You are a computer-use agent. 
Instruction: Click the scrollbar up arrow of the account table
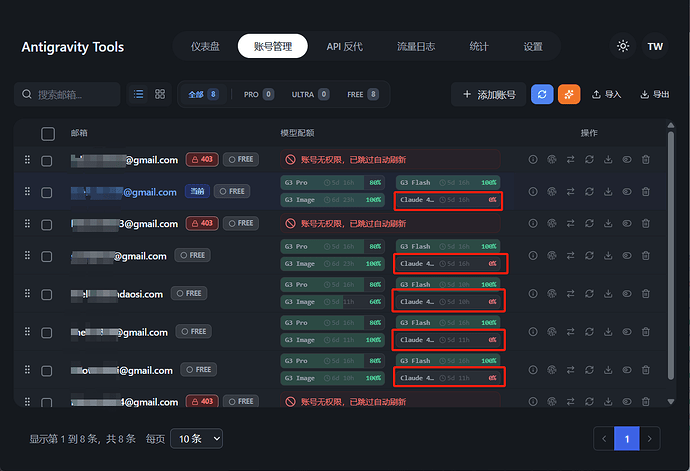tap(671, 125)
